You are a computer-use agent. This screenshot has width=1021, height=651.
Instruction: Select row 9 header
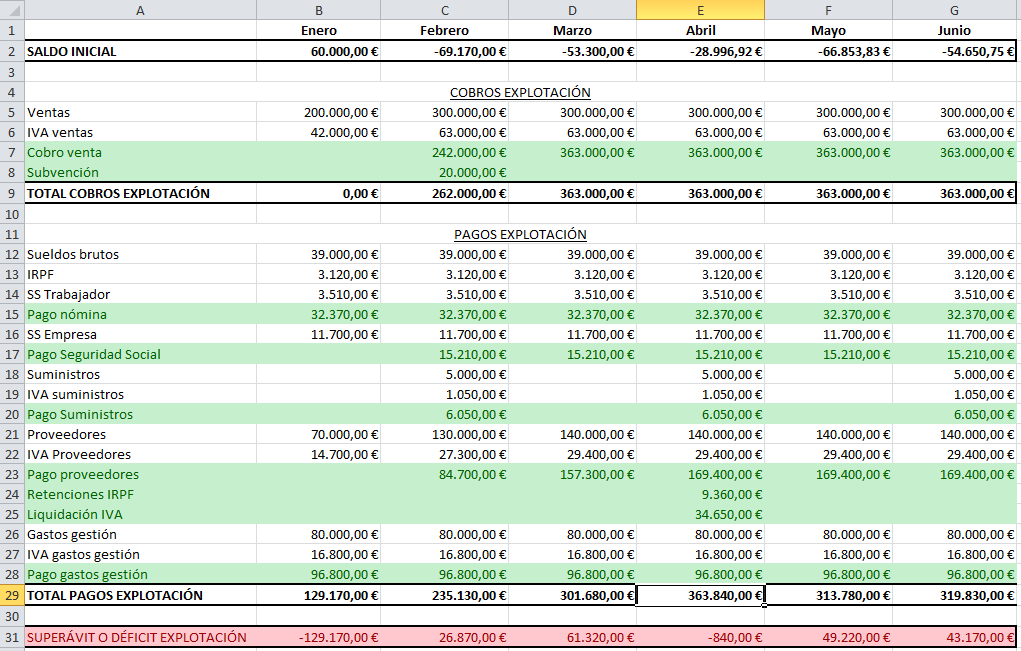(12, 193)
